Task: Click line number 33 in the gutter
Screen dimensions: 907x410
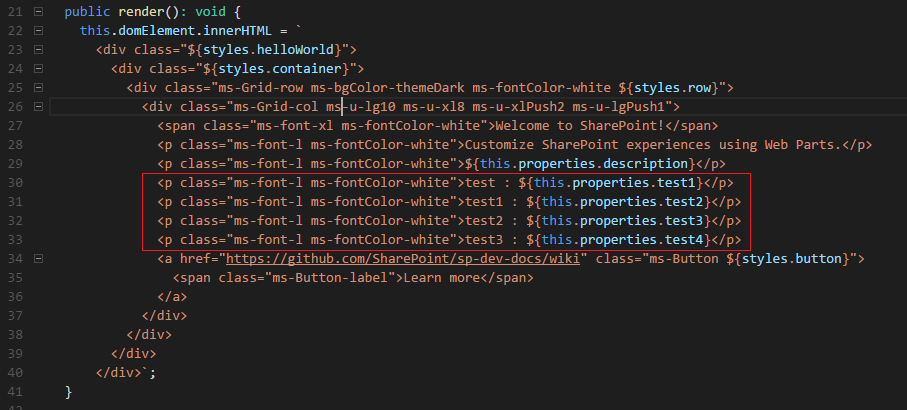Action: [12, 240]
